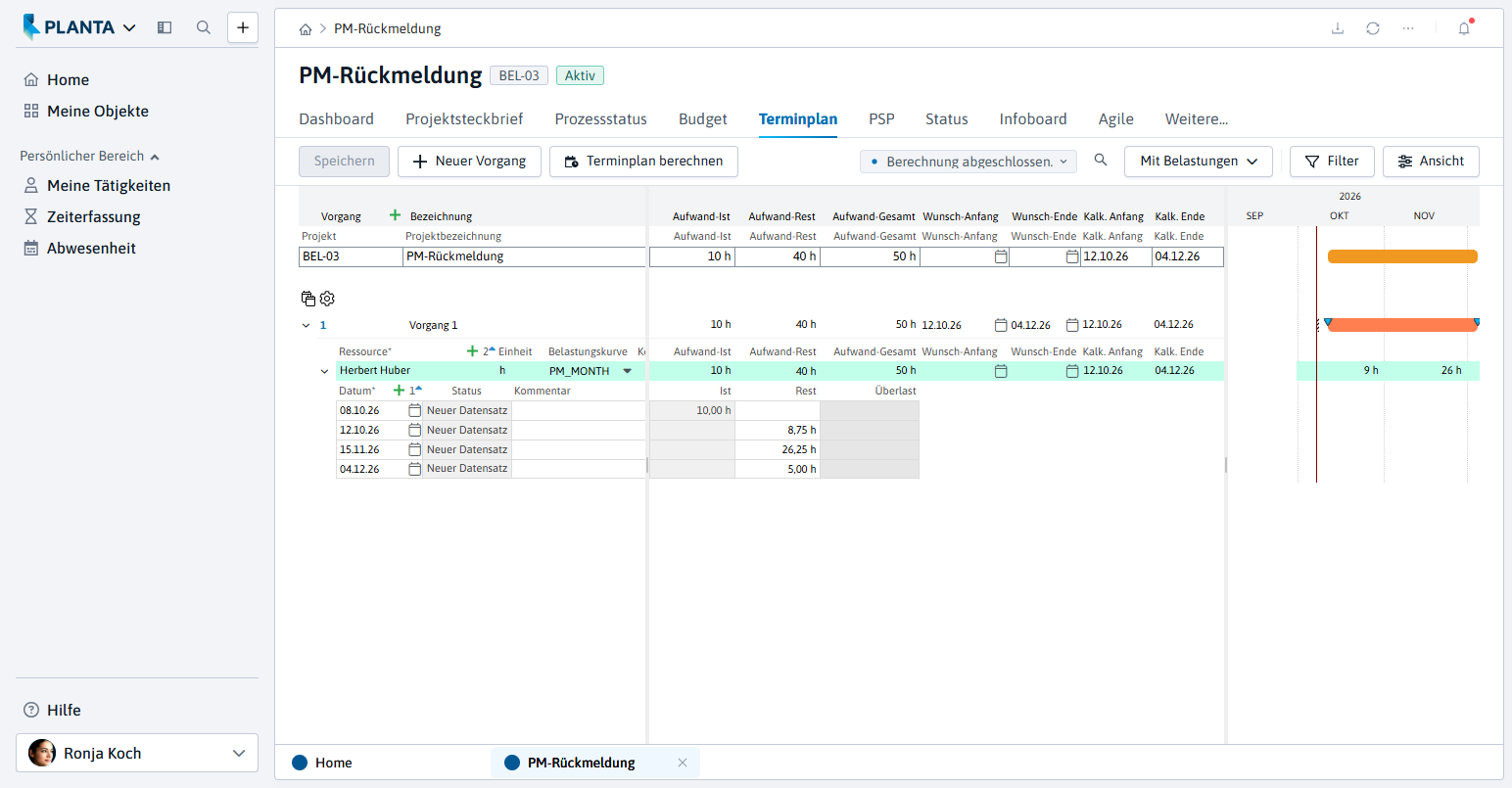
Task: Open calendar for Vorgang 1 Wunsch-Ende 04.12.26
Action: (1072, 325)
